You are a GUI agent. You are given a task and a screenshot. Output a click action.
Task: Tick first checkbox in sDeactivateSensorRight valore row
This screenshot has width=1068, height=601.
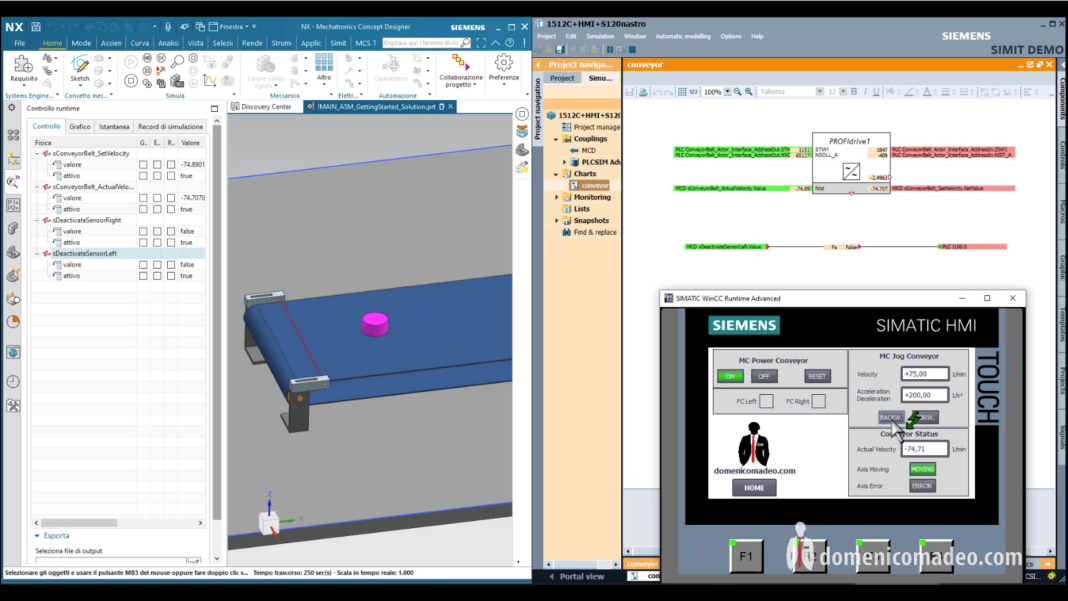point(143,231)
